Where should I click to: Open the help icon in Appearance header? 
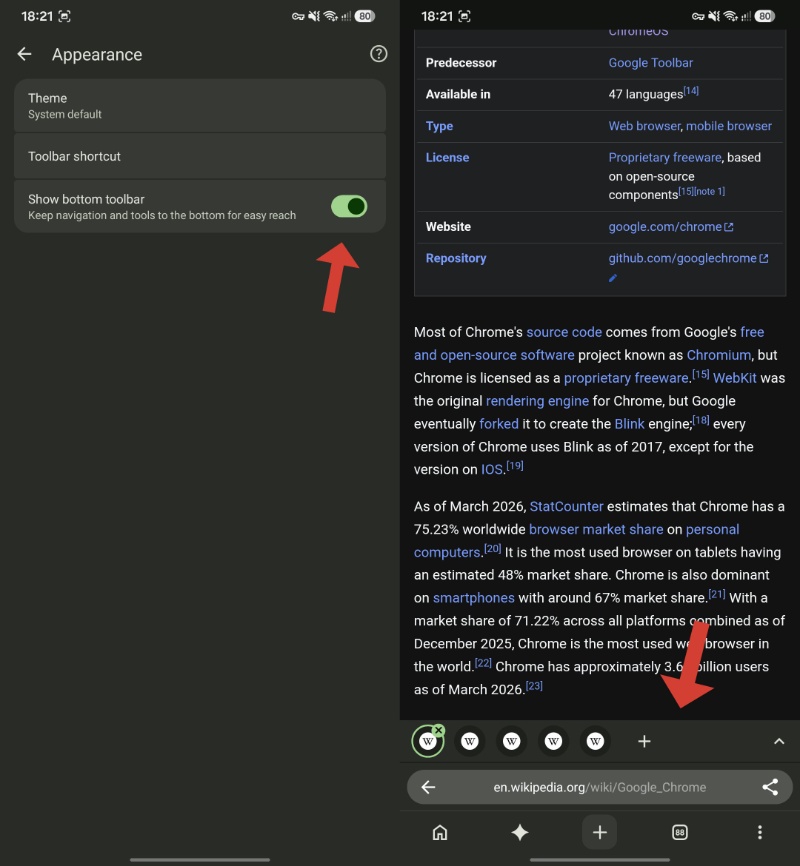(x=378, y=54)
